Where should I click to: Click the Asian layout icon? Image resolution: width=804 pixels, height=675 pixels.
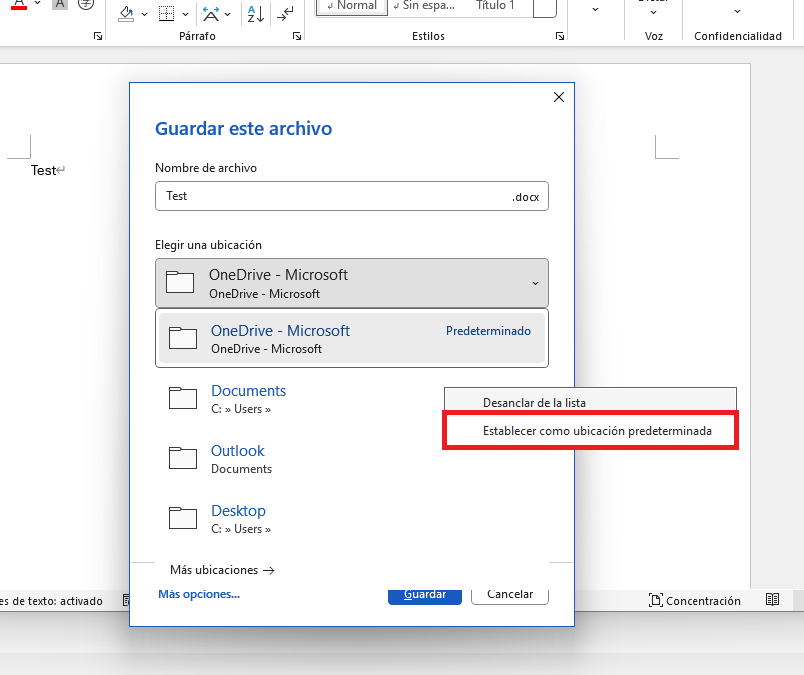pos(211,14)
